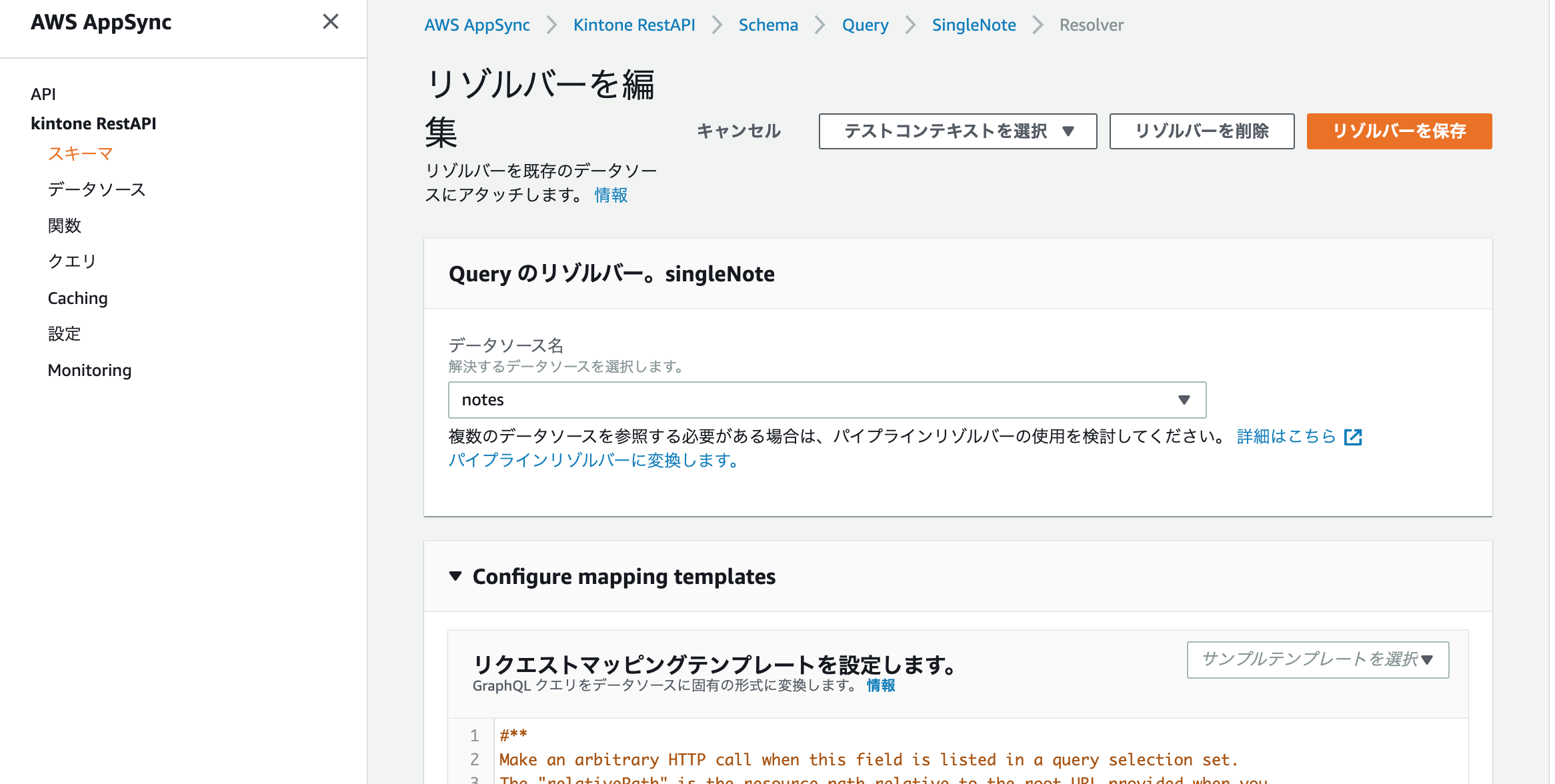Go to データソース in the sidebar
Image resolution: width=1555 pixels, height=784 pixels.
97,190
